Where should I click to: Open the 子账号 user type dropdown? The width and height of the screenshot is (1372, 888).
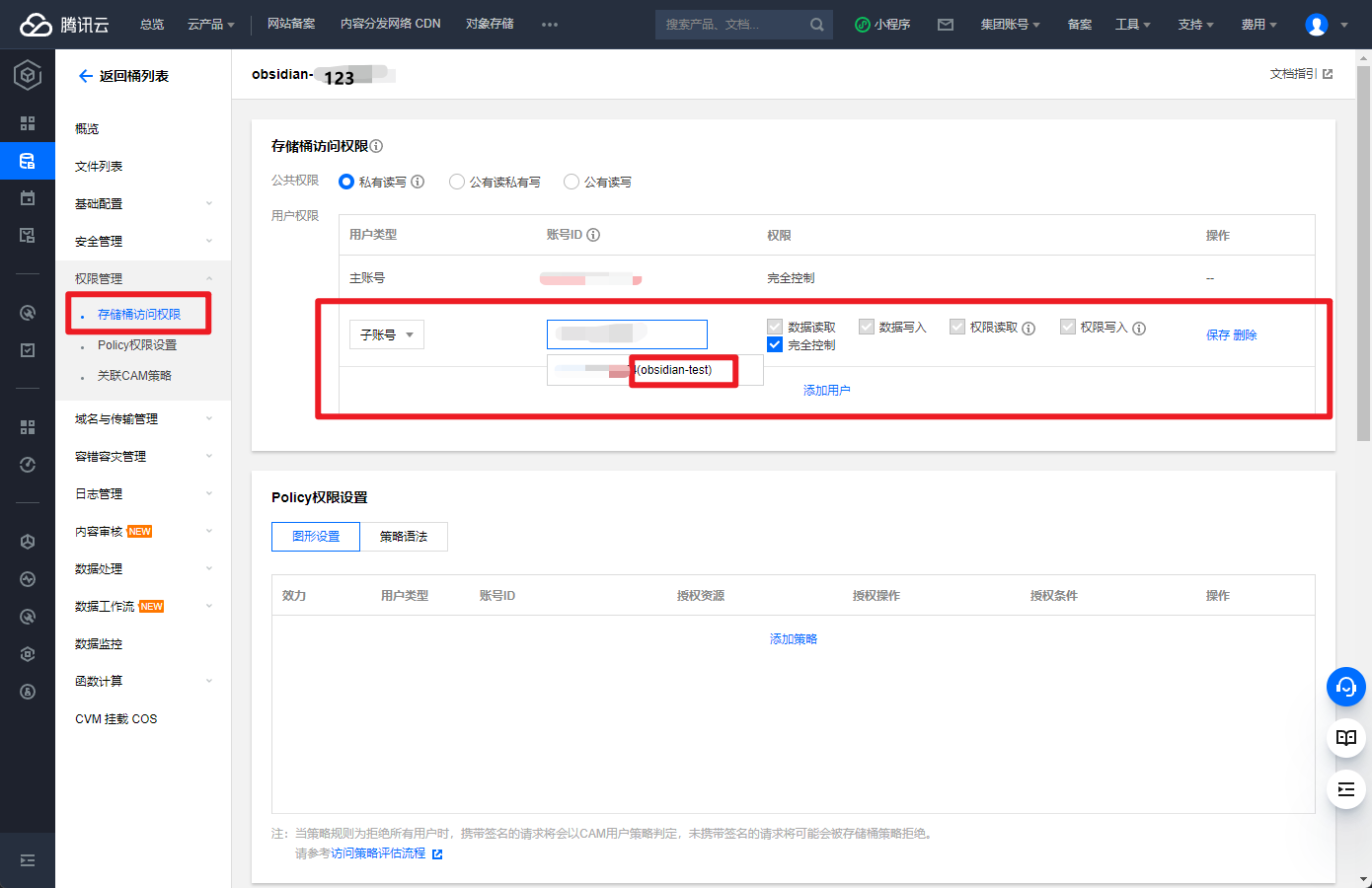[387, 334]
